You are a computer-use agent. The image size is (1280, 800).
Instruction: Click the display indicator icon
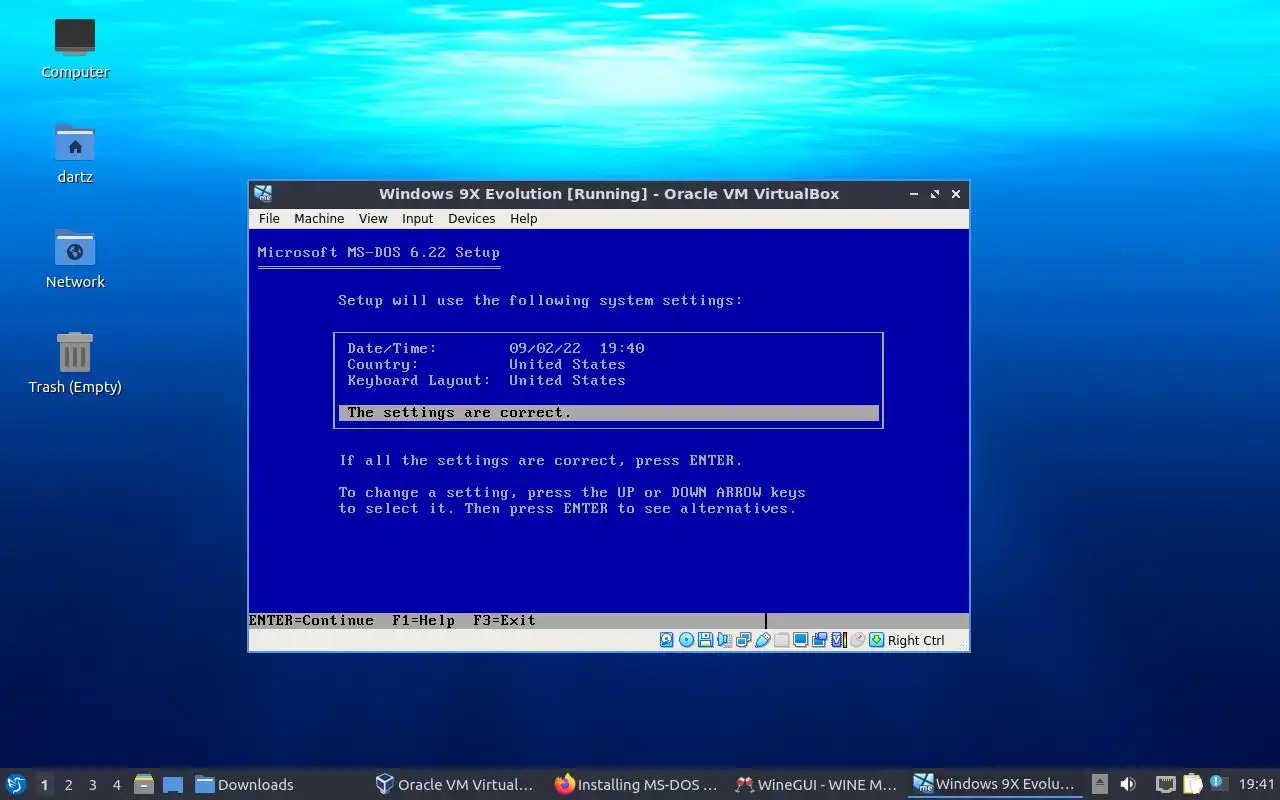point(800,640)
